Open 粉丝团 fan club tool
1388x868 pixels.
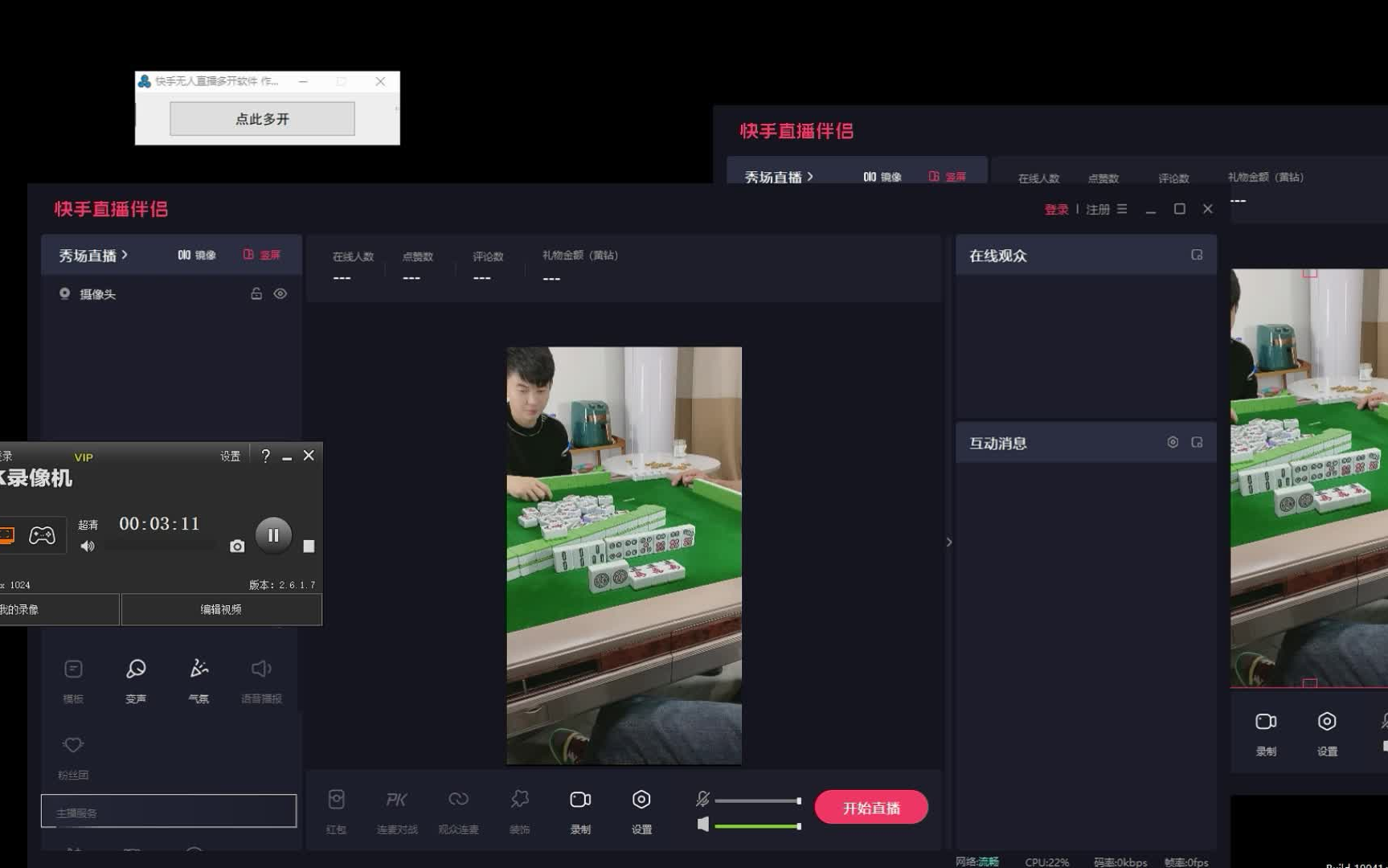point(73,757)
